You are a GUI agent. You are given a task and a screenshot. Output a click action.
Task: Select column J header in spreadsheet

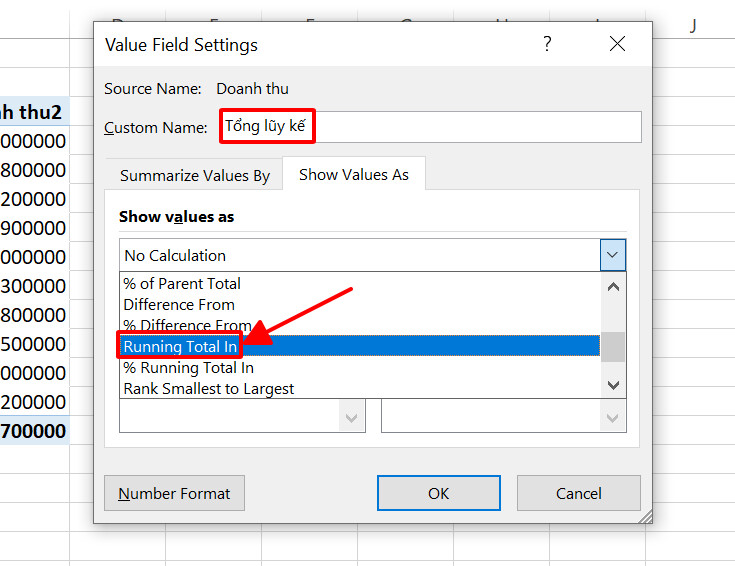693,24
